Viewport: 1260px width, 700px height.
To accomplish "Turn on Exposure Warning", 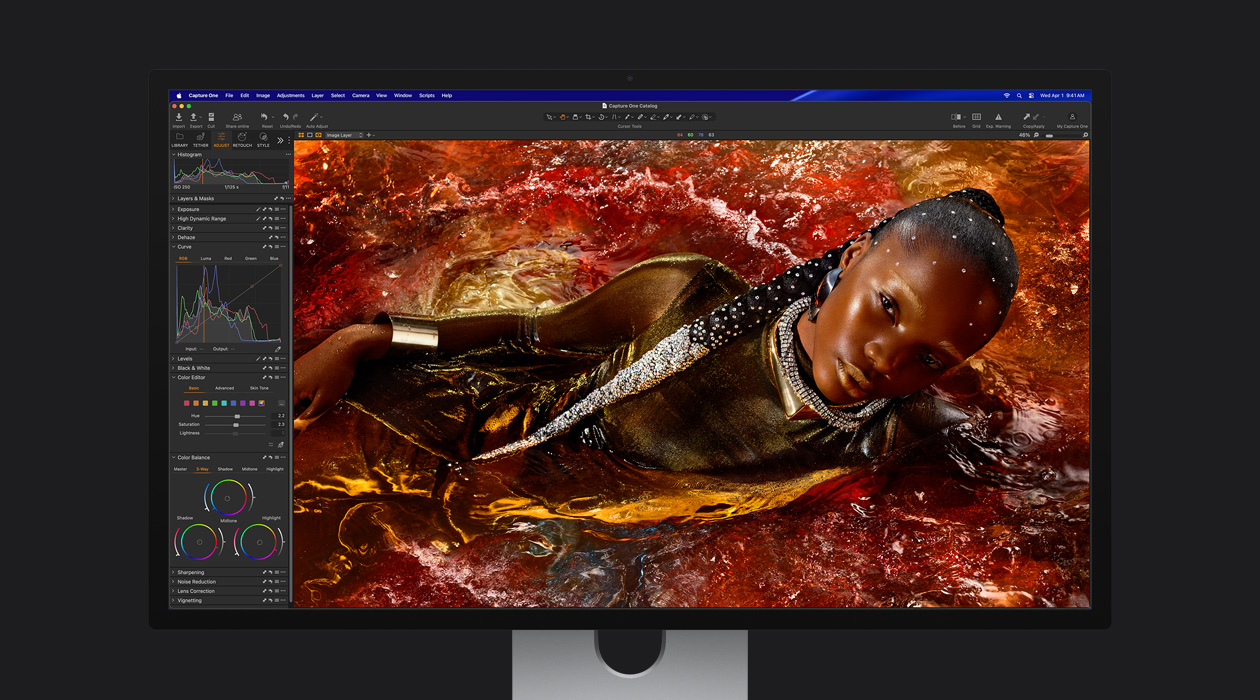I will (999, 117).
